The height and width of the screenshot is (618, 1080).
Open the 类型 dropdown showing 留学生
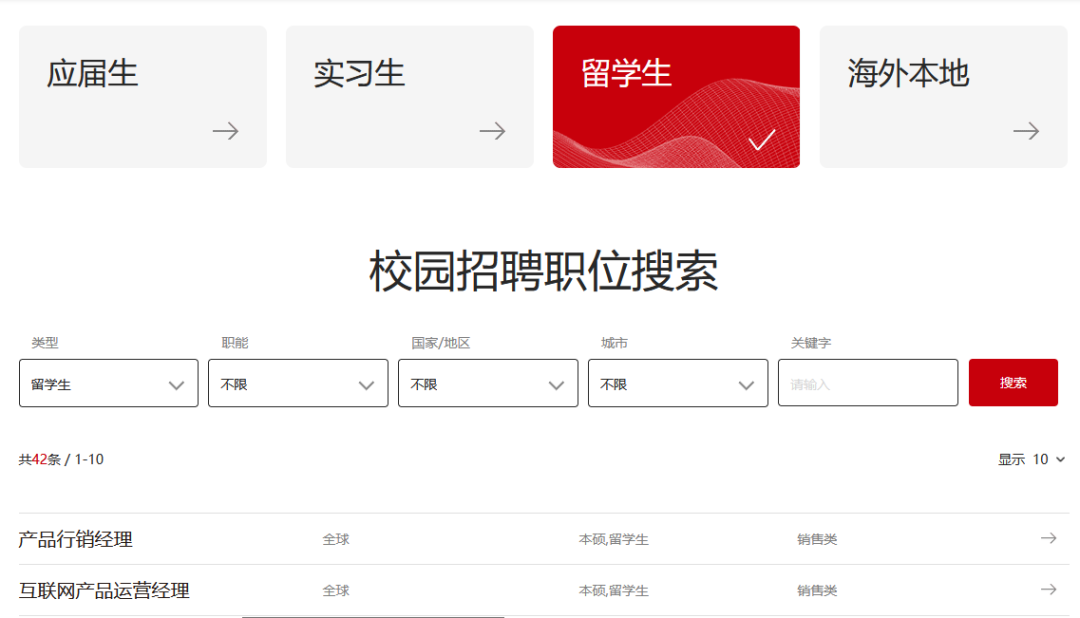pyautogui.click(x=108, y=384)
